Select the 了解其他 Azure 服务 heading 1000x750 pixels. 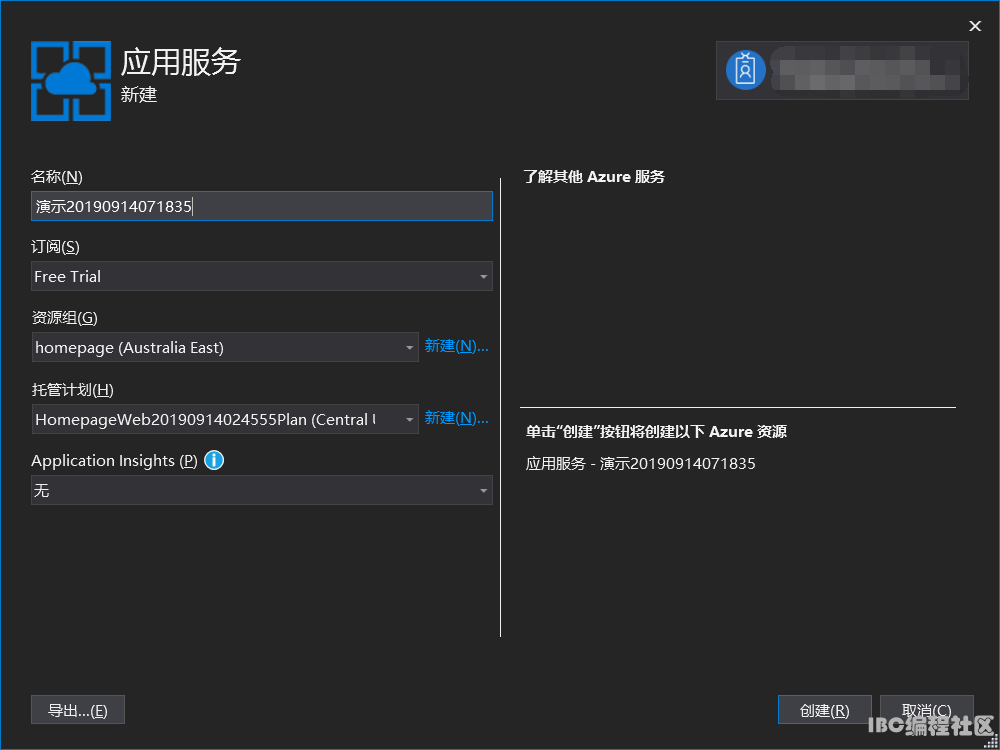coord(594,177)
